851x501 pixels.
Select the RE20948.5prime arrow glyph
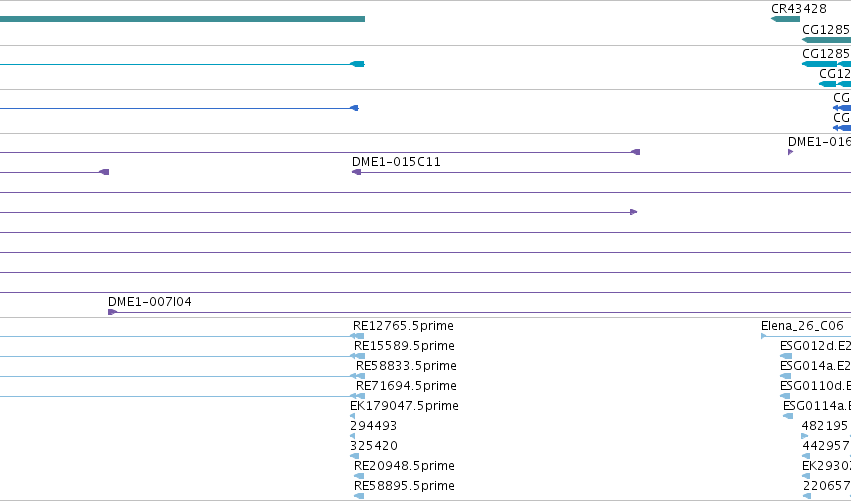click(x=359, y=477)
